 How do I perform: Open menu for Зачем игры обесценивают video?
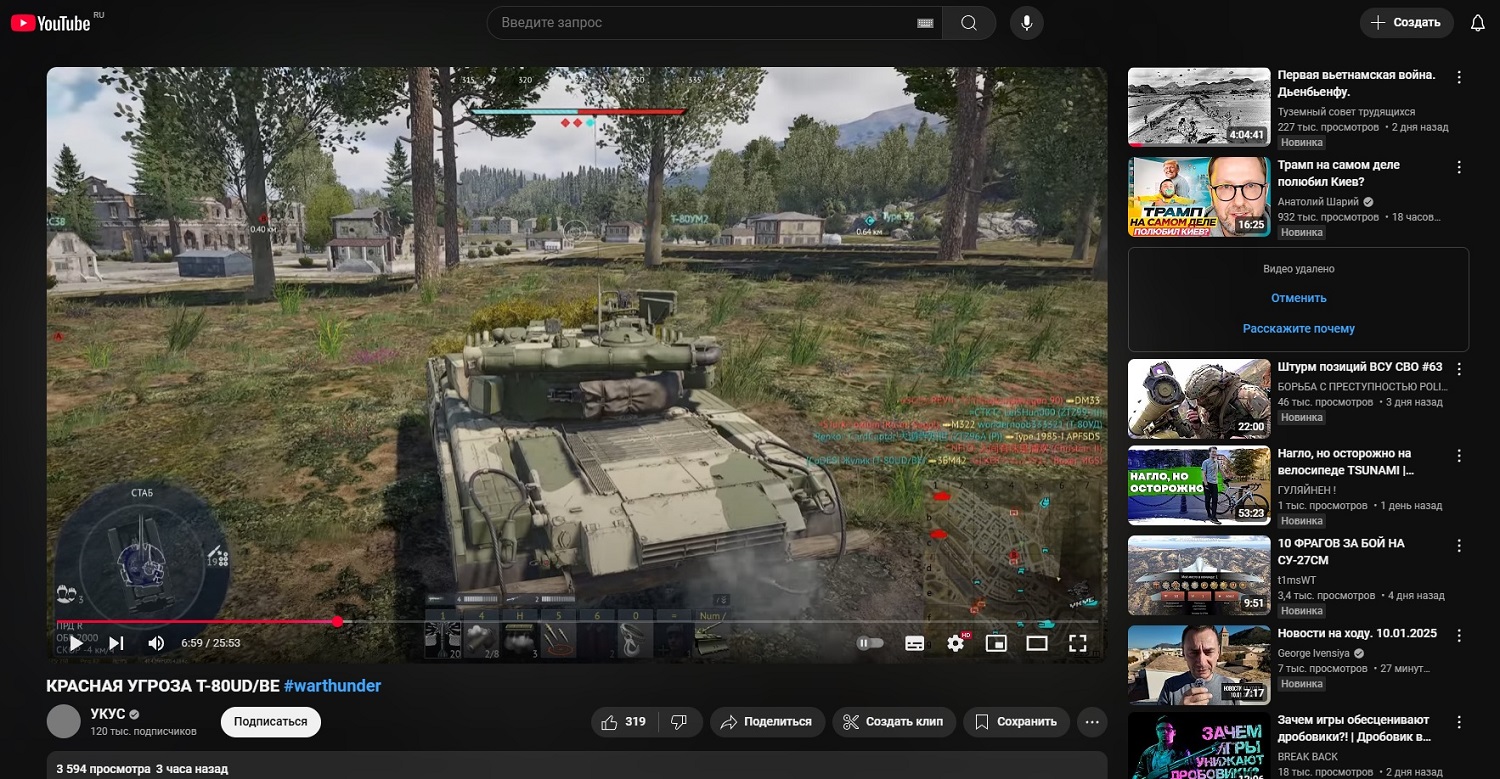point(1459,723)
